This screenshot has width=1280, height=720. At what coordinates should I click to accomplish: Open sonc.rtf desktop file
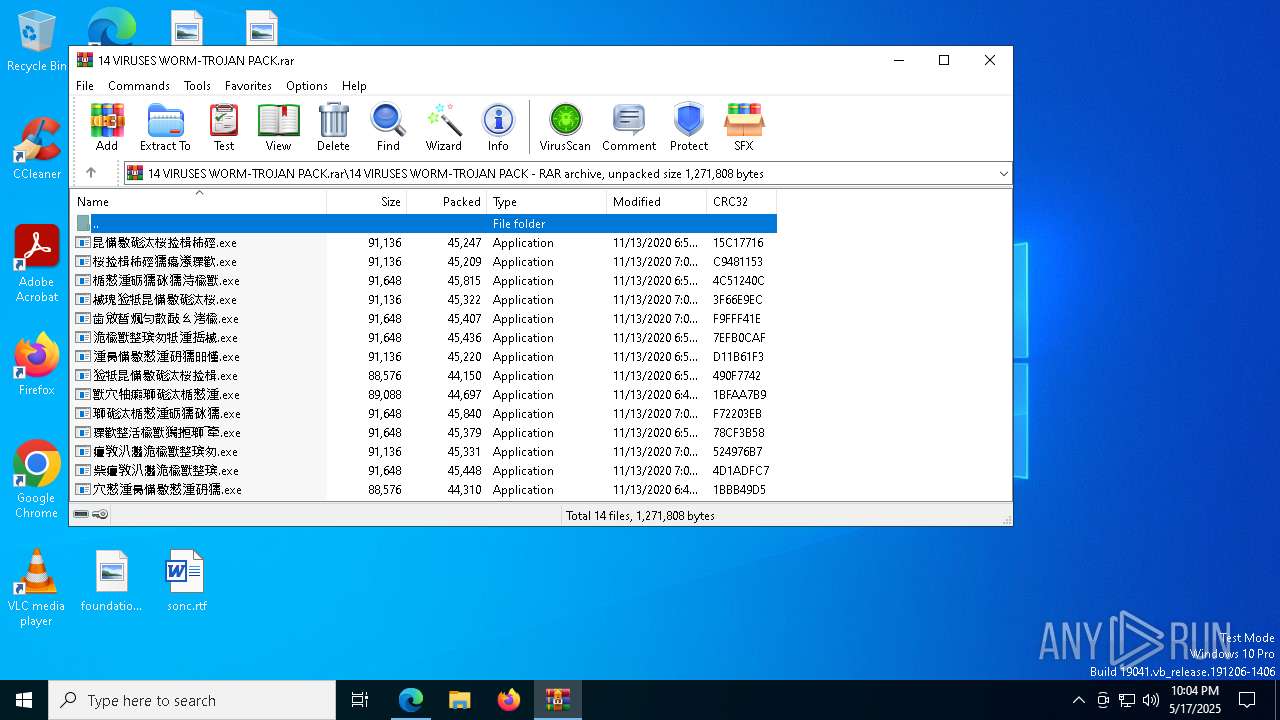[x=186, y=580]
